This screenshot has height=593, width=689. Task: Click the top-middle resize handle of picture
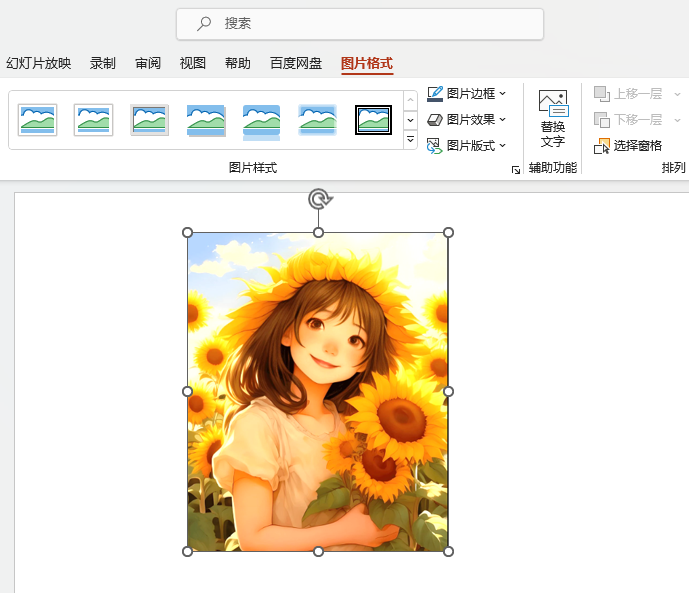point(319,232)
